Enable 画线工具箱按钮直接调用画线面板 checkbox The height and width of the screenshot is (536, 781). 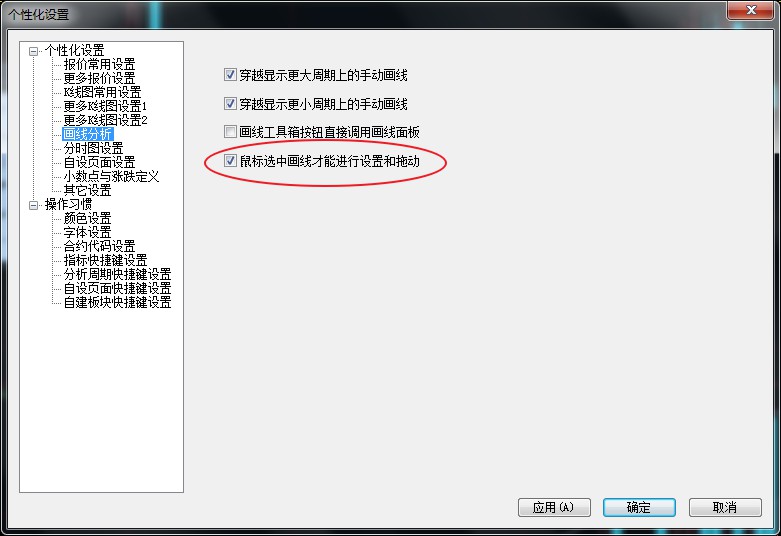pyautogui.click(x=230, y=132)
